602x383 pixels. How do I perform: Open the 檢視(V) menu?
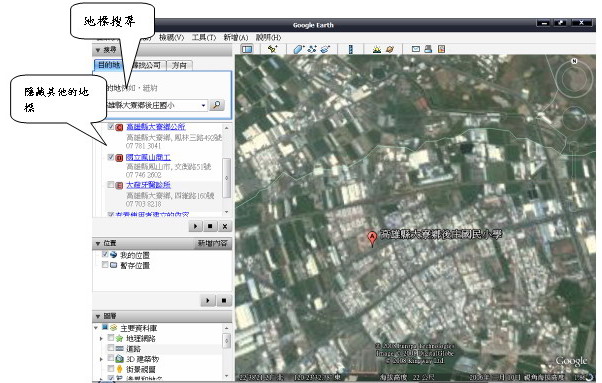(171, 37)
